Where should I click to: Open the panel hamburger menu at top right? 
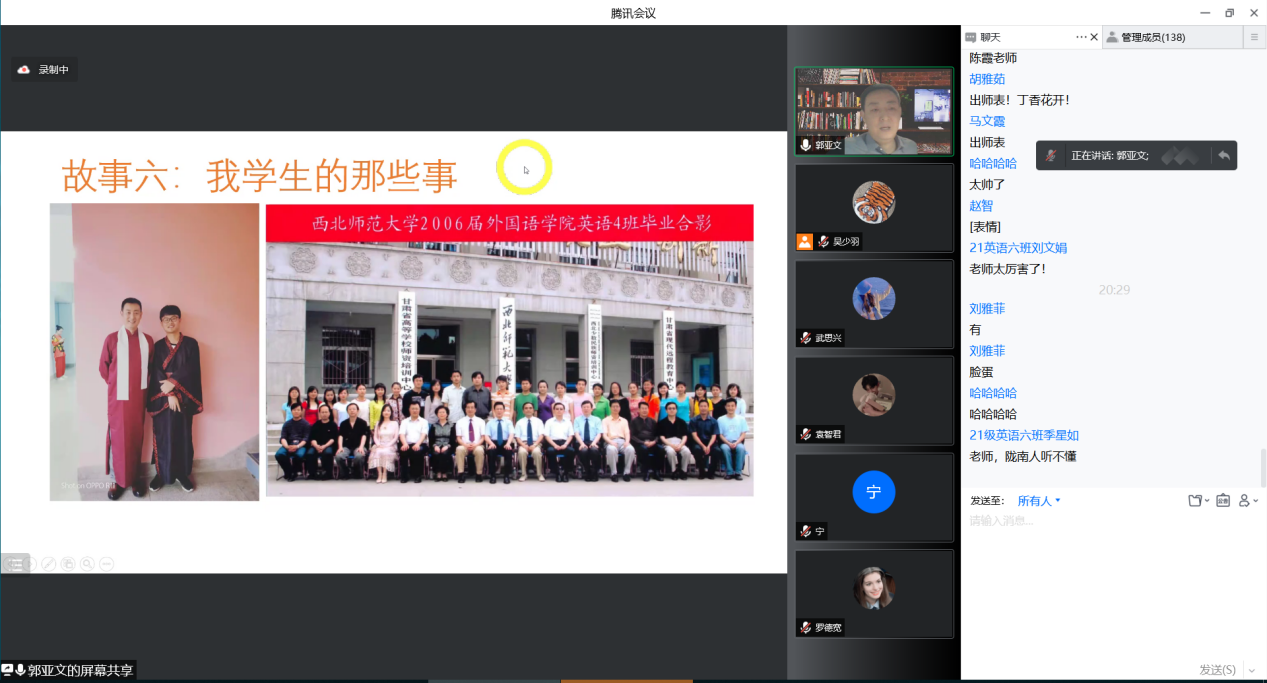[1254, 37]
